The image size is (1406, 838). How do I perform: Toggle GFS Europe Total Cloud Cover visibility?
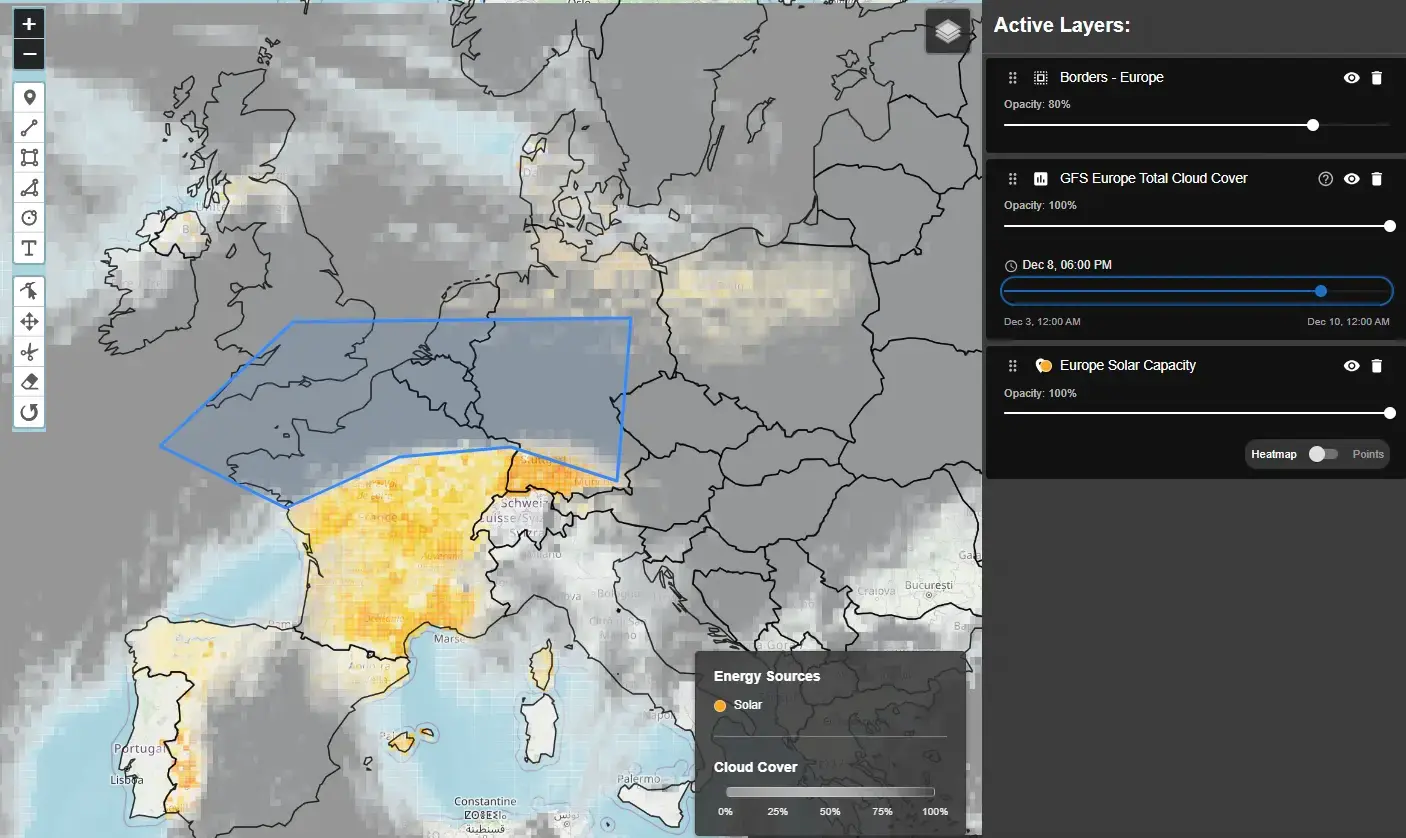click(1351, 179)
